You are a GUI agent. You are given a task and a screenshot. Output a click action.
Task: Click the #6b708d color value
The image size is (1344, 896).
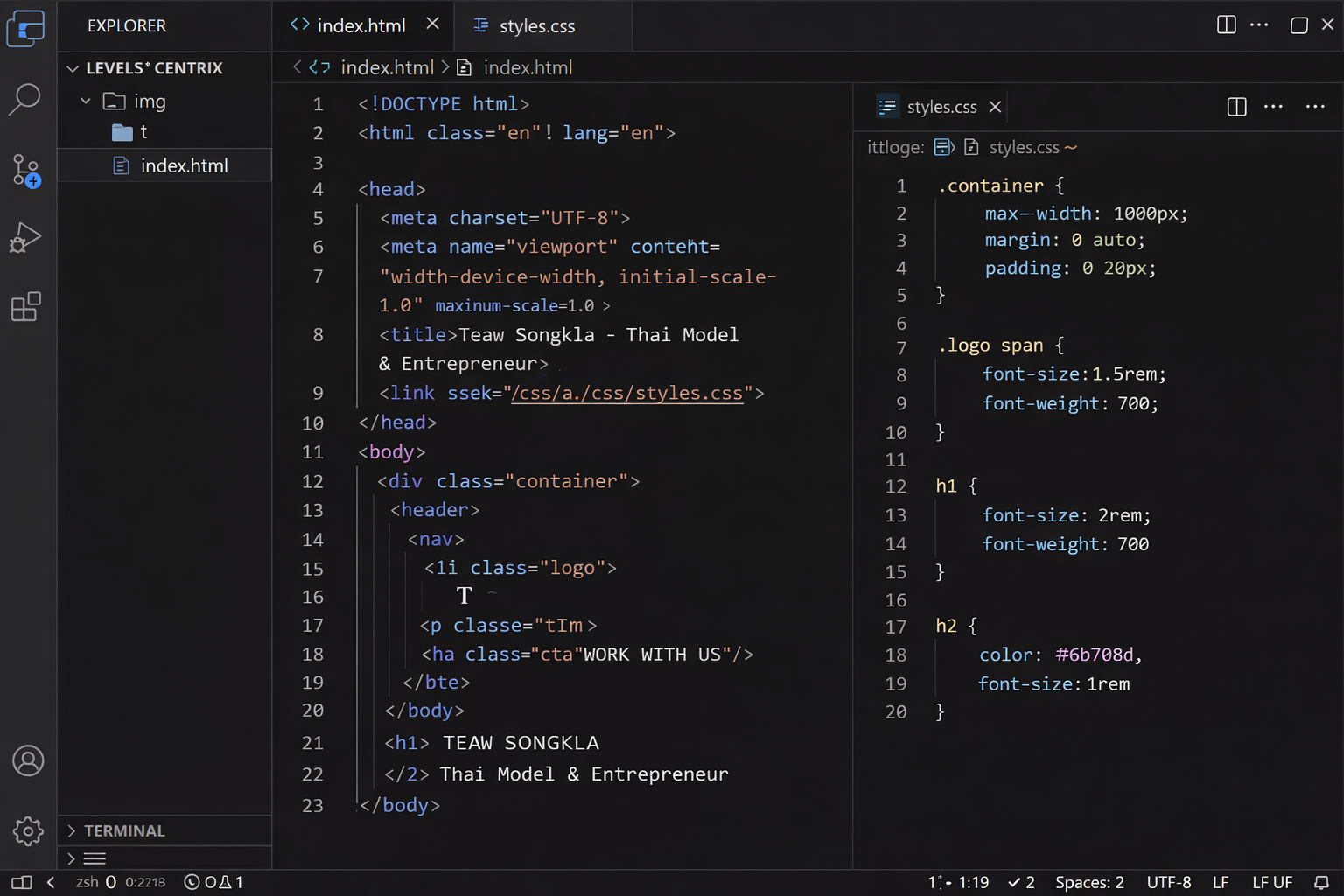(1094, 654)
